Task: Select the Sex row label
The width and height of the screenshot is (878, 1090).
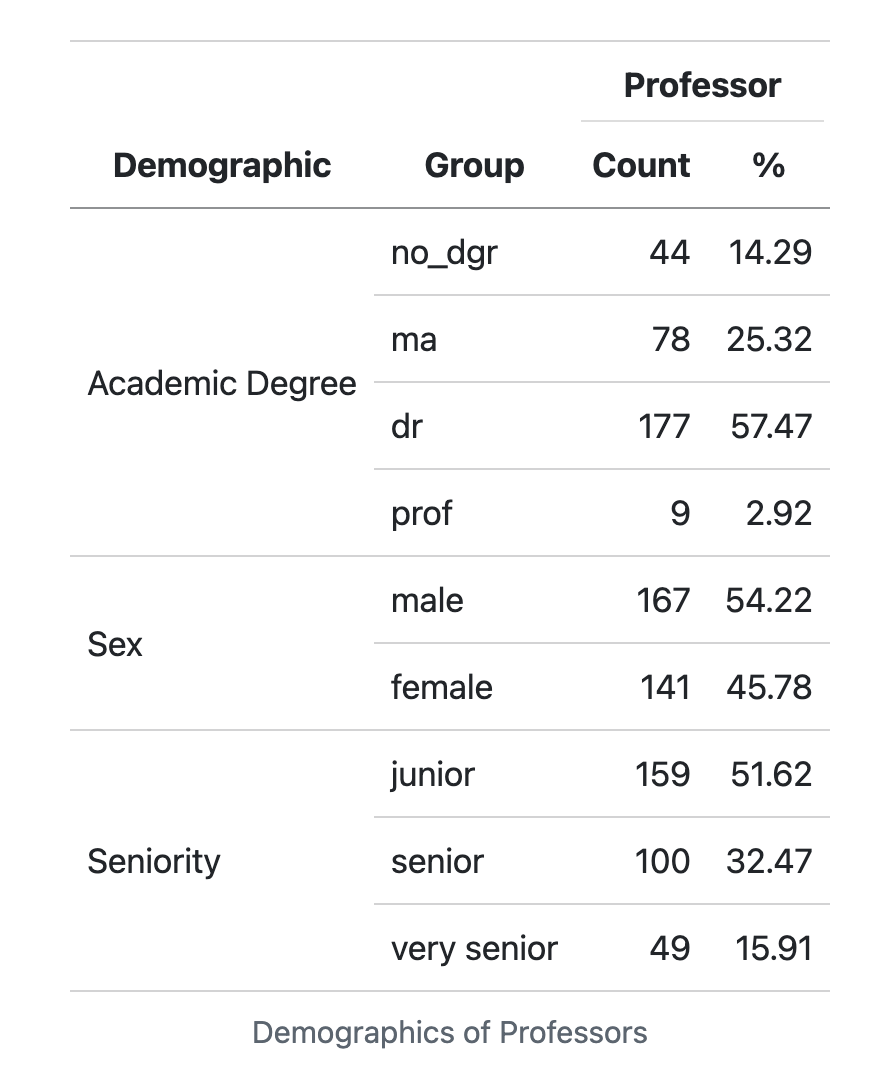Action: point(115,644)
